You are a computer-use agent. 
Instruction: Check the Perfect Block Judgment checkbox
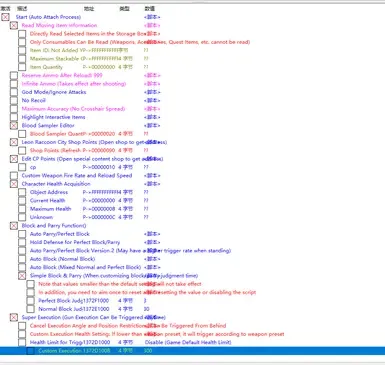coord(30,301)
